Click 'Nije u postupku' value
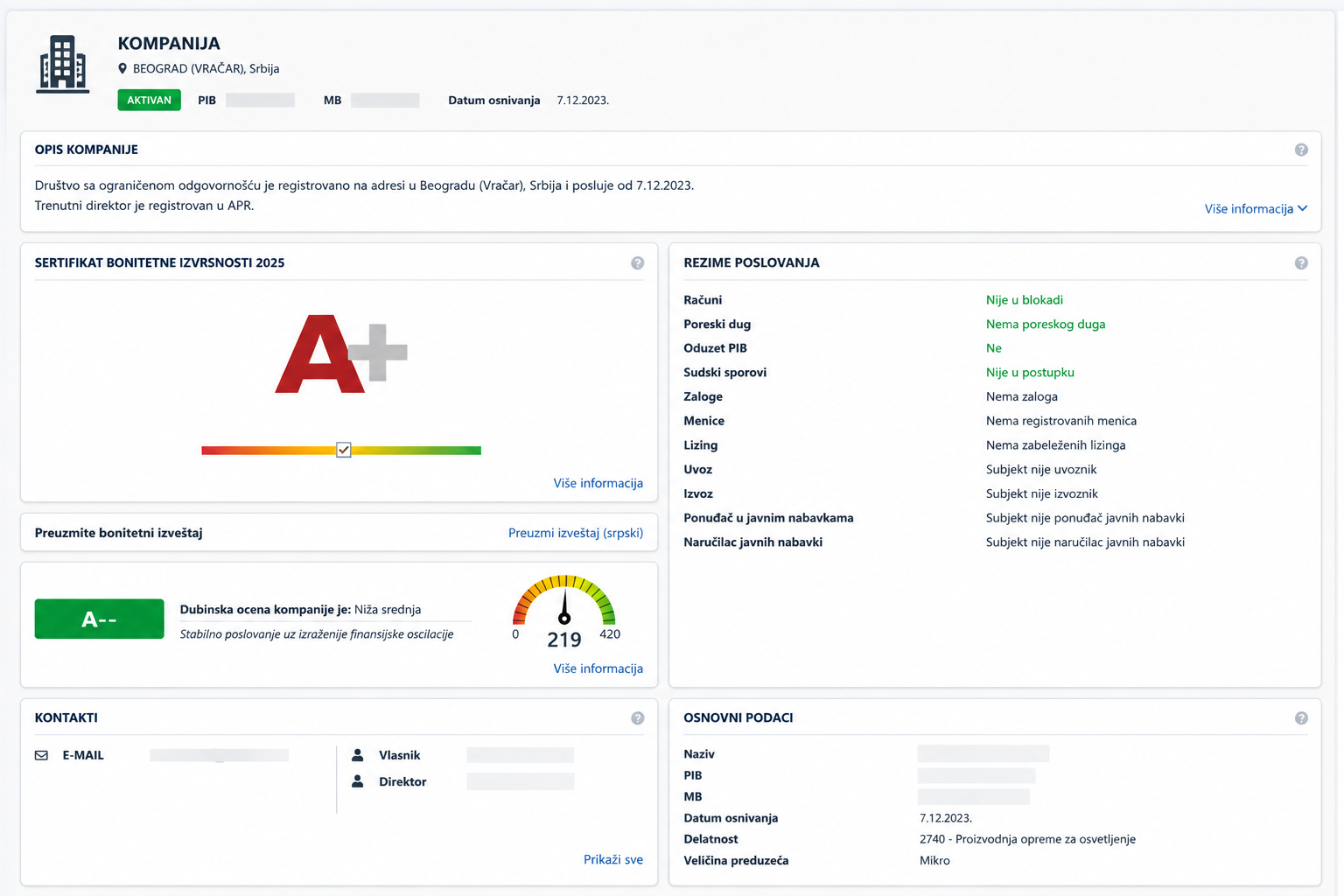This screenshot has height=896, width=1344. coord(1030,372)
